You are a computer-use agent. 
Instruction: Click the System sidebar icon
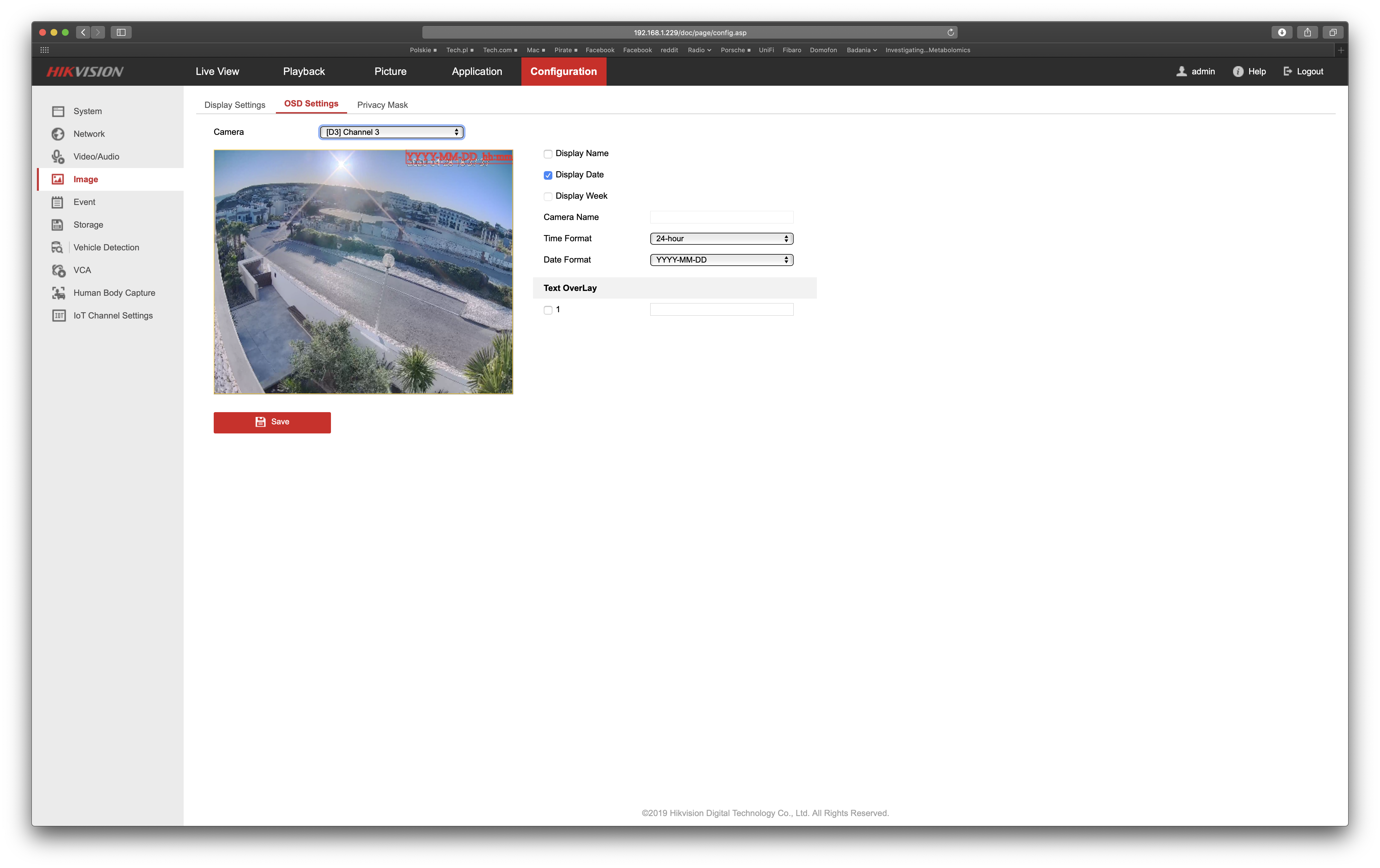pos(58,111)
